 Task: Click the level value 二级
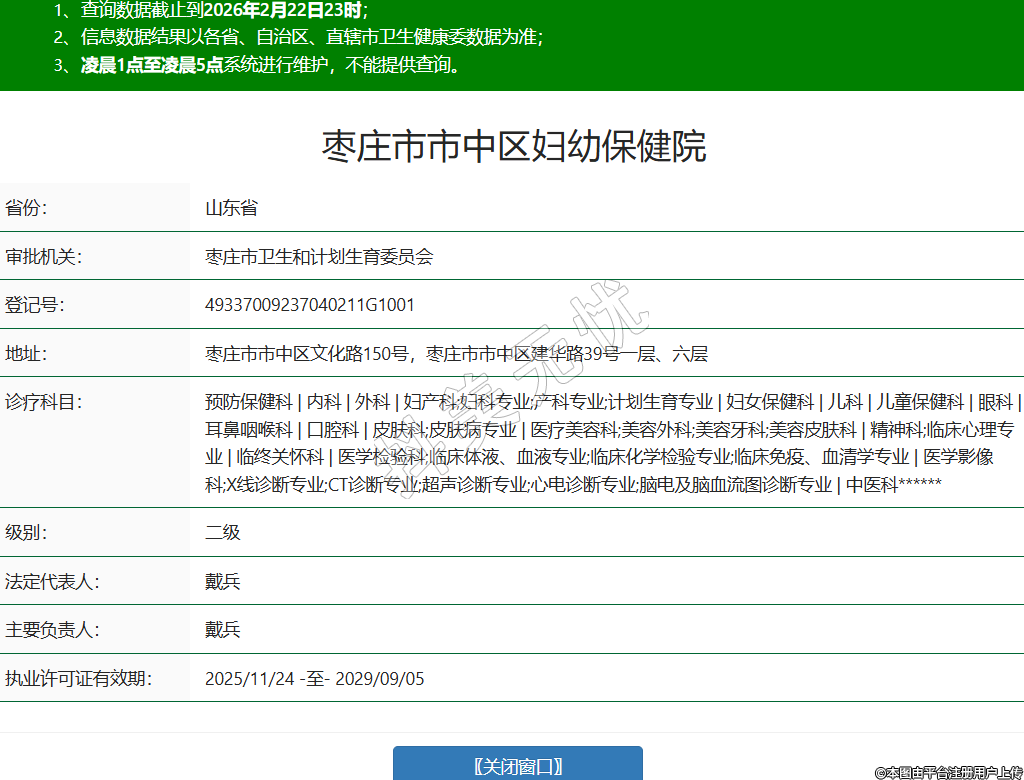[222, 533]
